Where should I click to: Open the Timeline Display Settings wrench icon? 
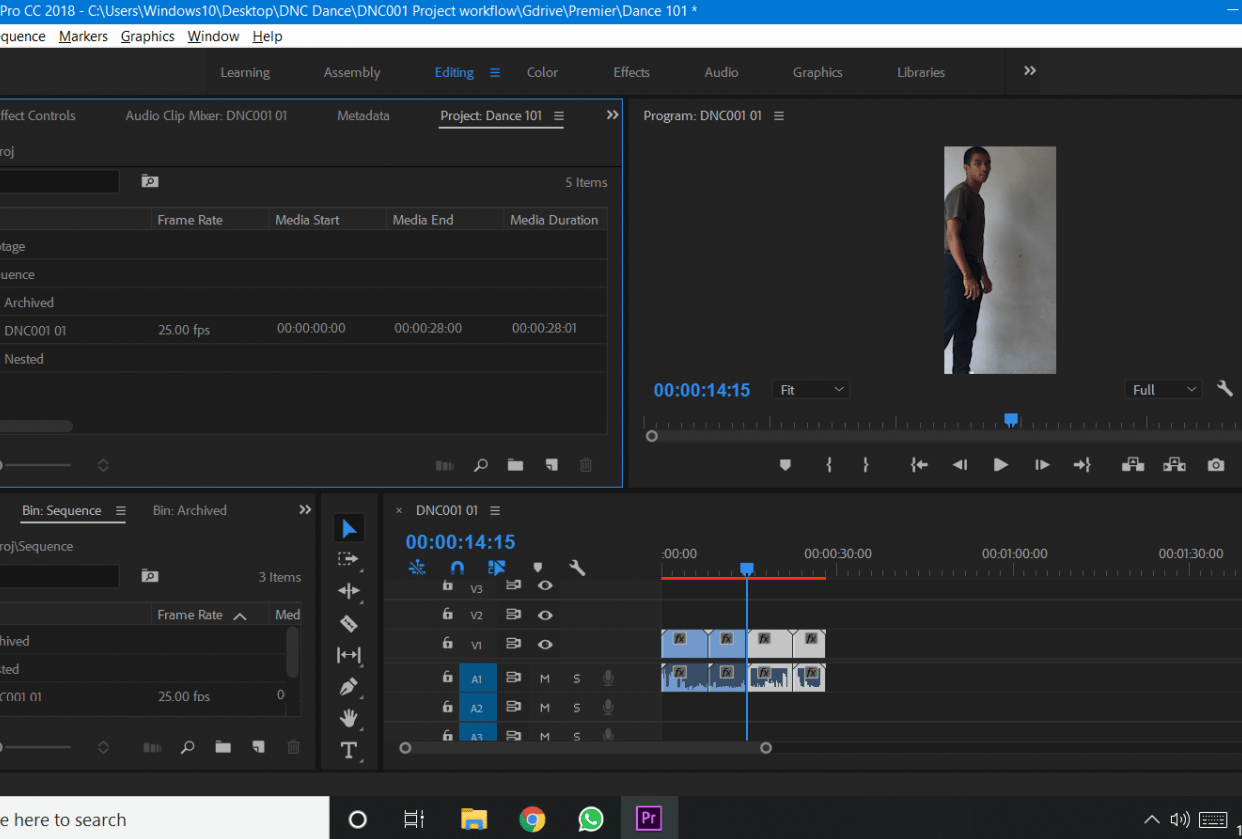577,567
